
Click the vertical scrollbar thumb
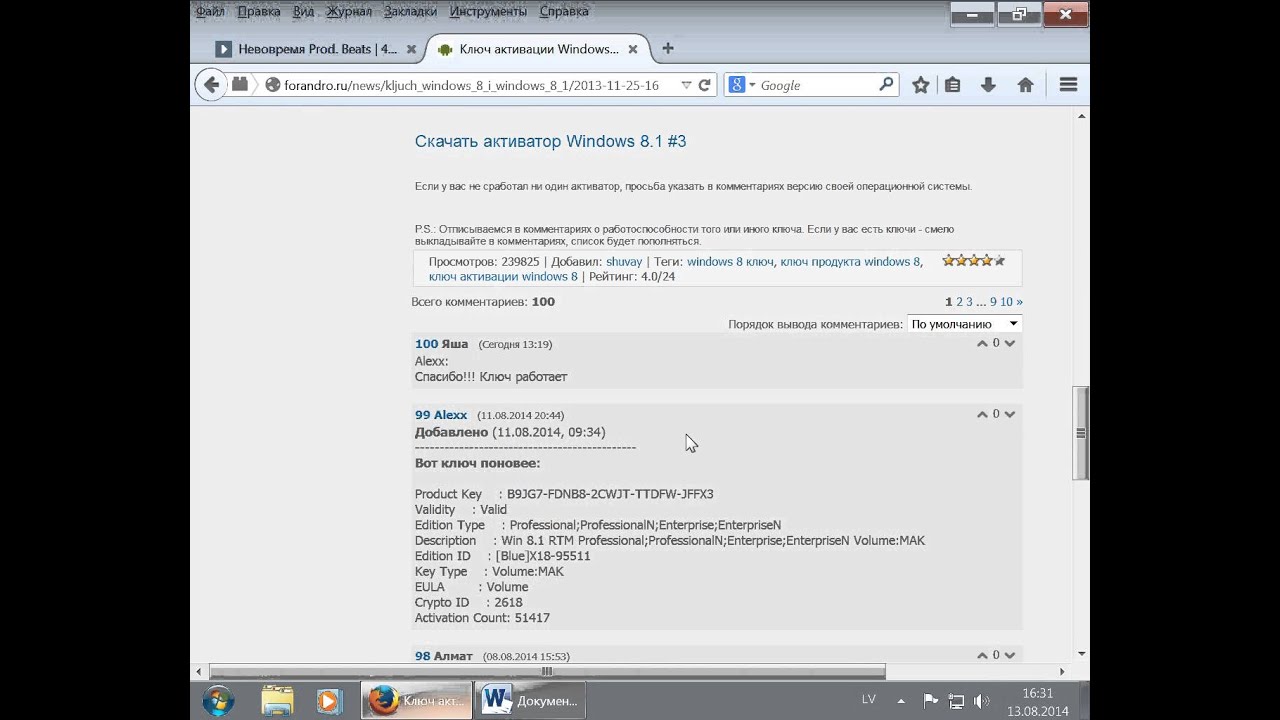pyautogui.click(x=1081, y=433)
